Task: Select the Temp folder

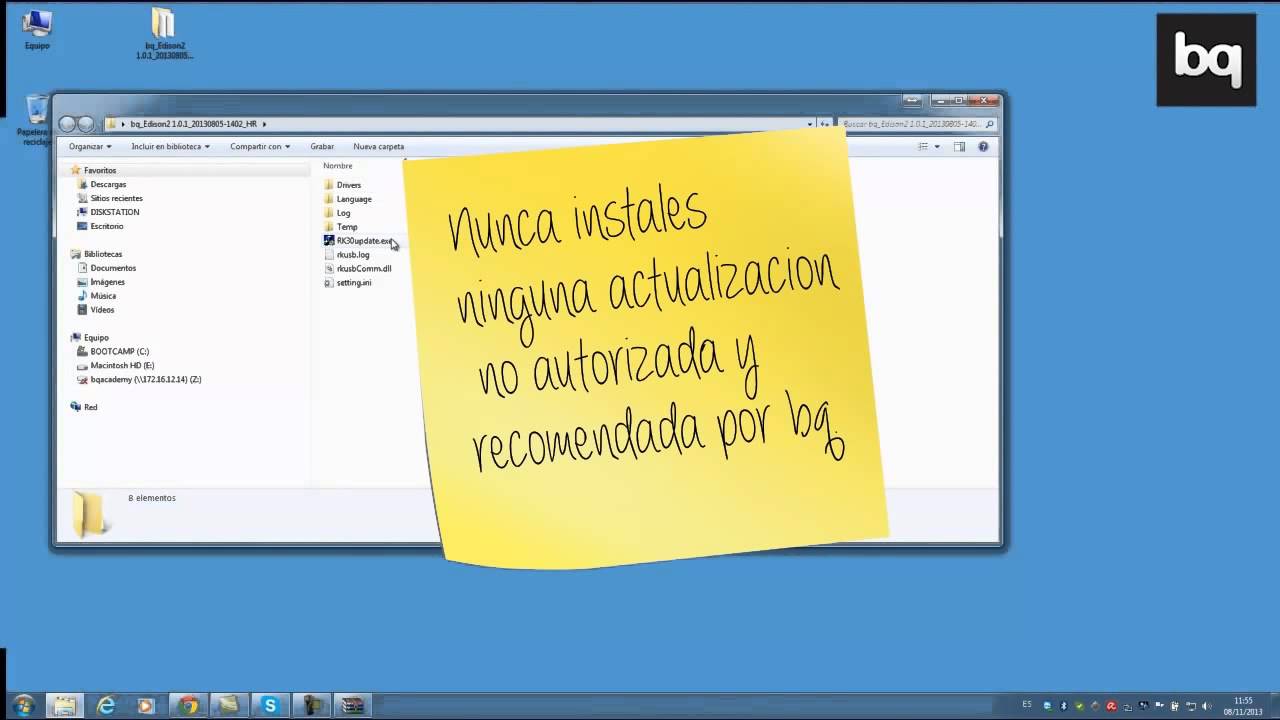Action: click(340, 227)
